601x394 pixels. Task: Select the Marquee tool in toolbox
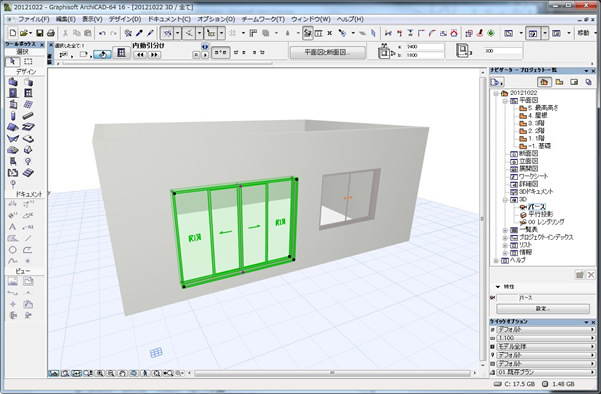28,61
